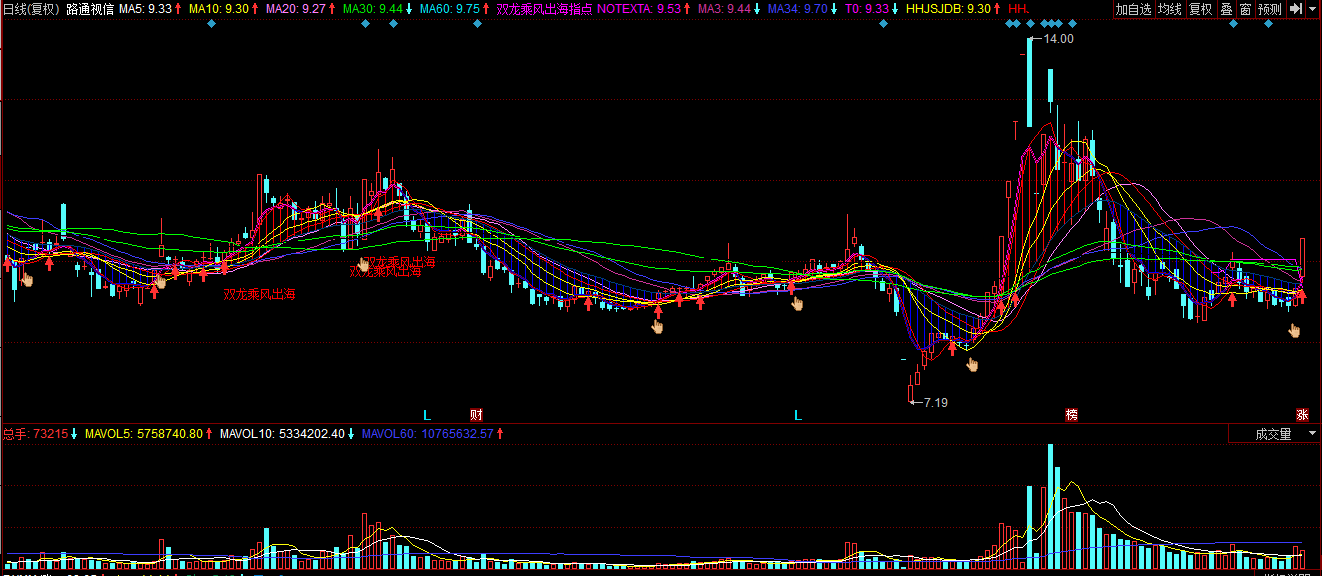Open the top-right toolbar dropdown arrow
Image resolution: width=1322 pixels, height=576 pixels.
coord(1312,9)
